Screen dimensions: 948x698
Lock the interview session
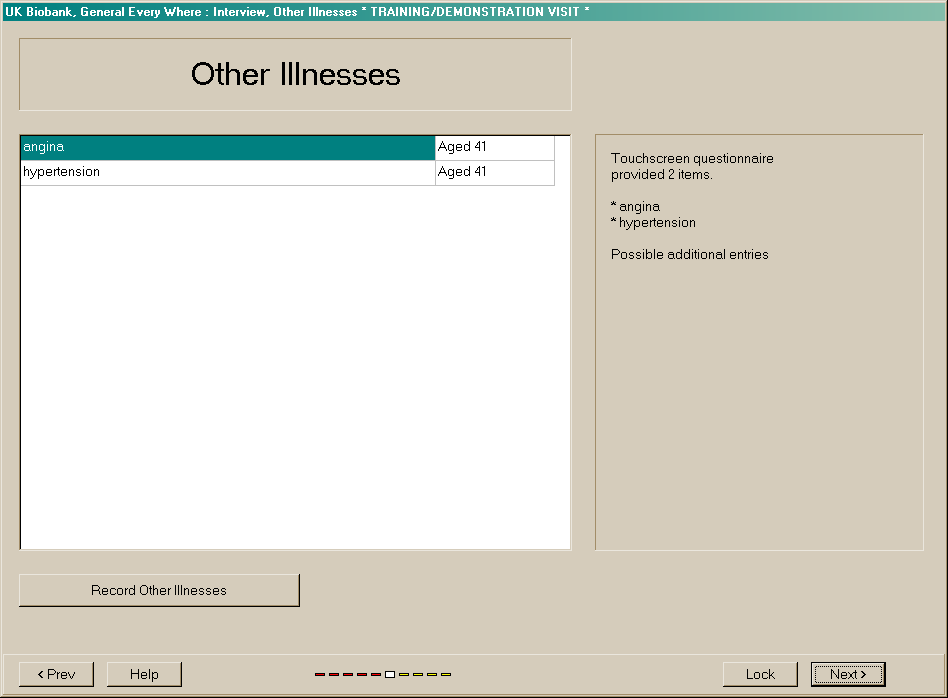(x=760, y=674)
